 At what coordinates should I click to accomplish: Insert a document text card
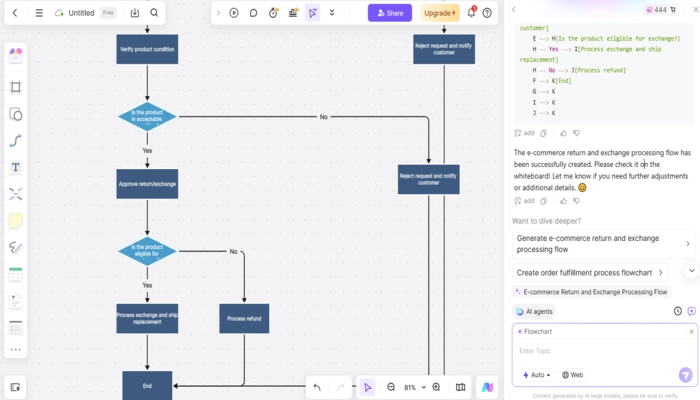(x=16, y=301)
